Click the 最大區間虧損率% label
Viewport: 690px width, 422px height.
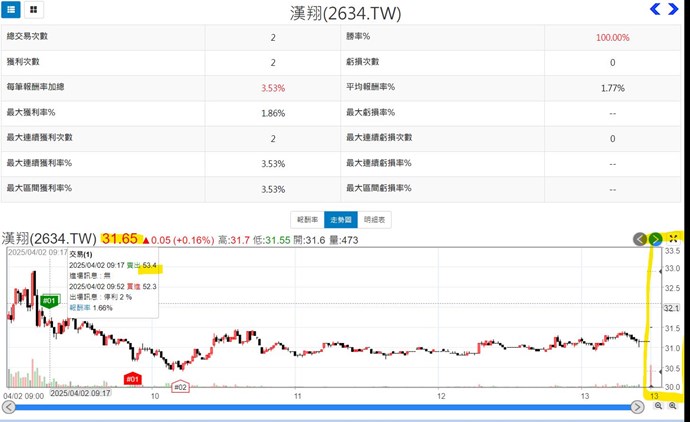[x=378, y=188]
